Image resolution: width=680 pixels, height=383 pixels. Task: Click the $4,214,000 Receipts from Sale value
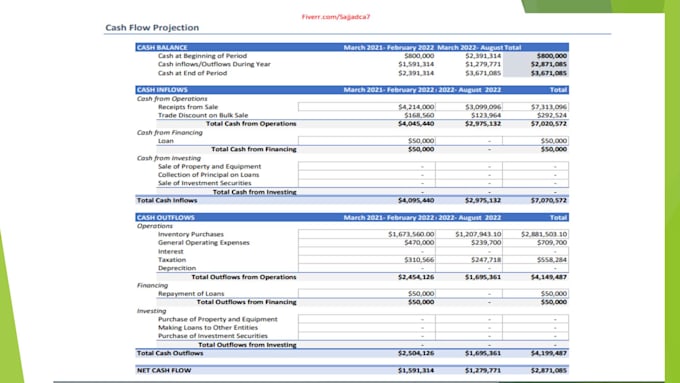pyautogui.click(x=416, y=107)
